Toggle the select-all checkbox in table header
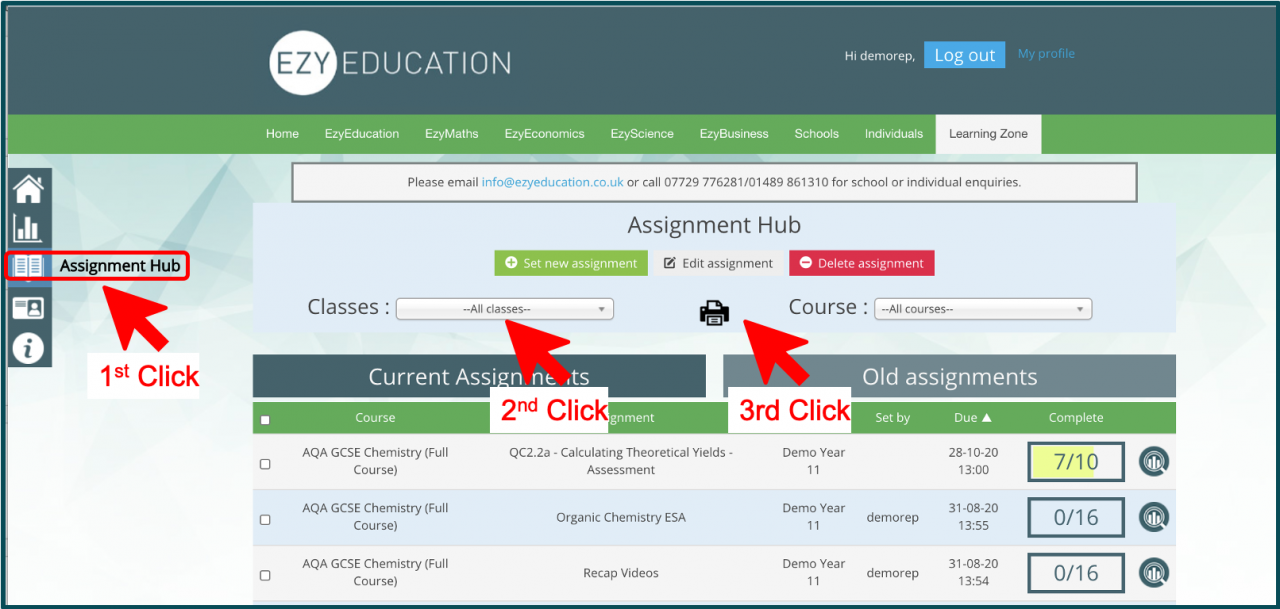 click(265, 420)
